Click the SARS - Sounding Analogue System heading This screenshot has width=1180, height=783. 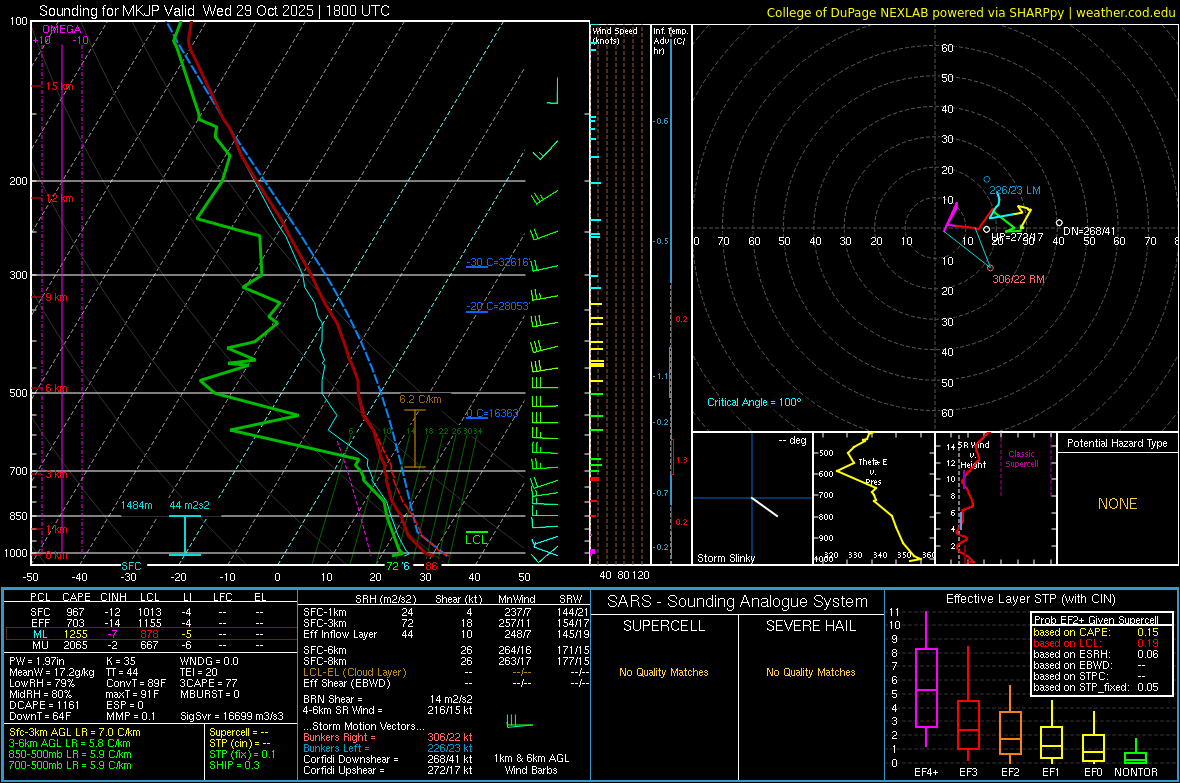point(737,602)
